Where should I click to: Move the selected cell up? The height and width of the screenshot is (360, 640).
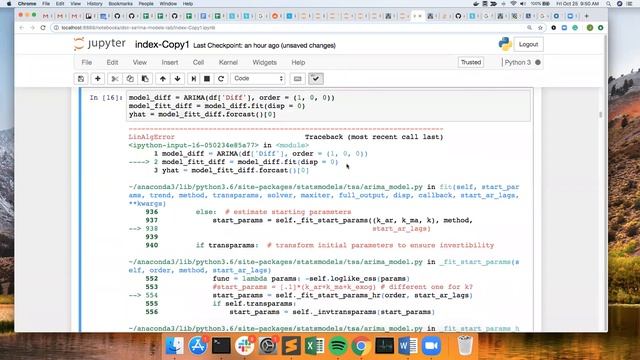163,79
